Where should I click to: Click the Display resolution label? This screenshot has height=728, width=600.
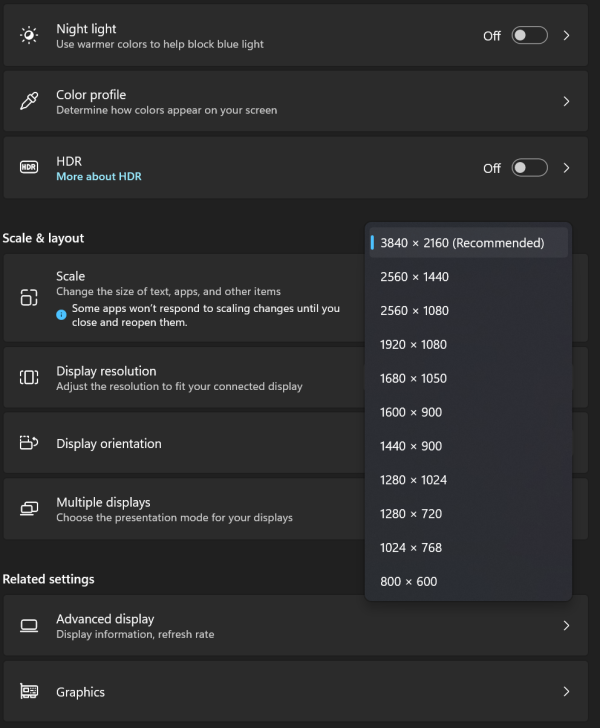tap(106, 371)
